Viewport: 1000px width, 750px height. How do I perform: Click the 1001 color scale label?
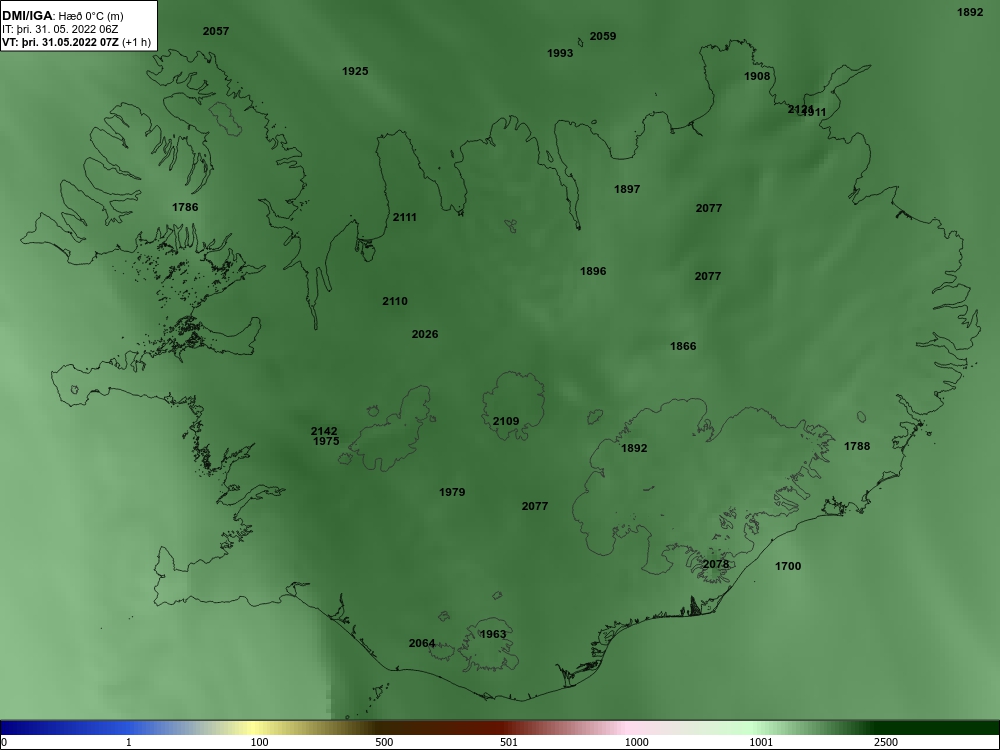pos(761,742)
